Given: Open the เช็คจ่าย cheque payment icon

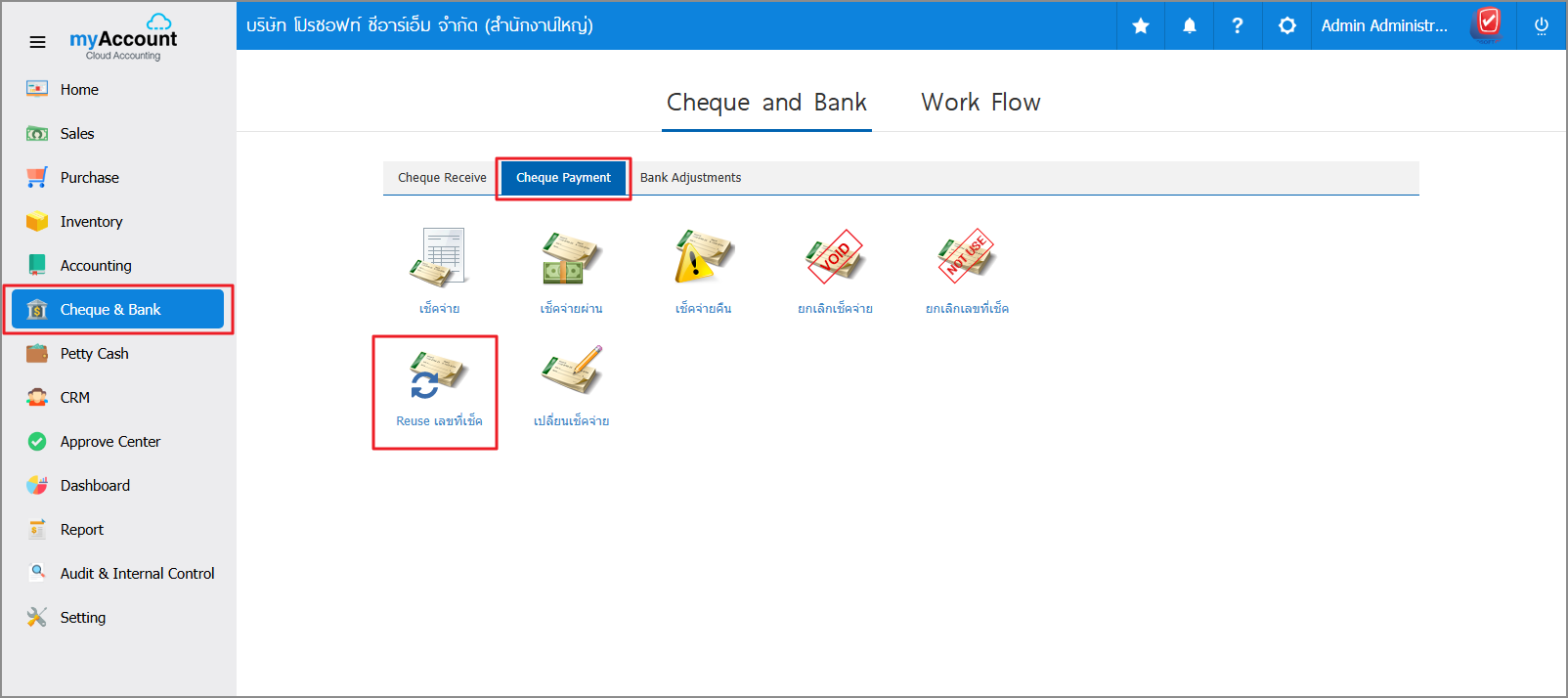Looking at the screenshot, I should 439,259.
